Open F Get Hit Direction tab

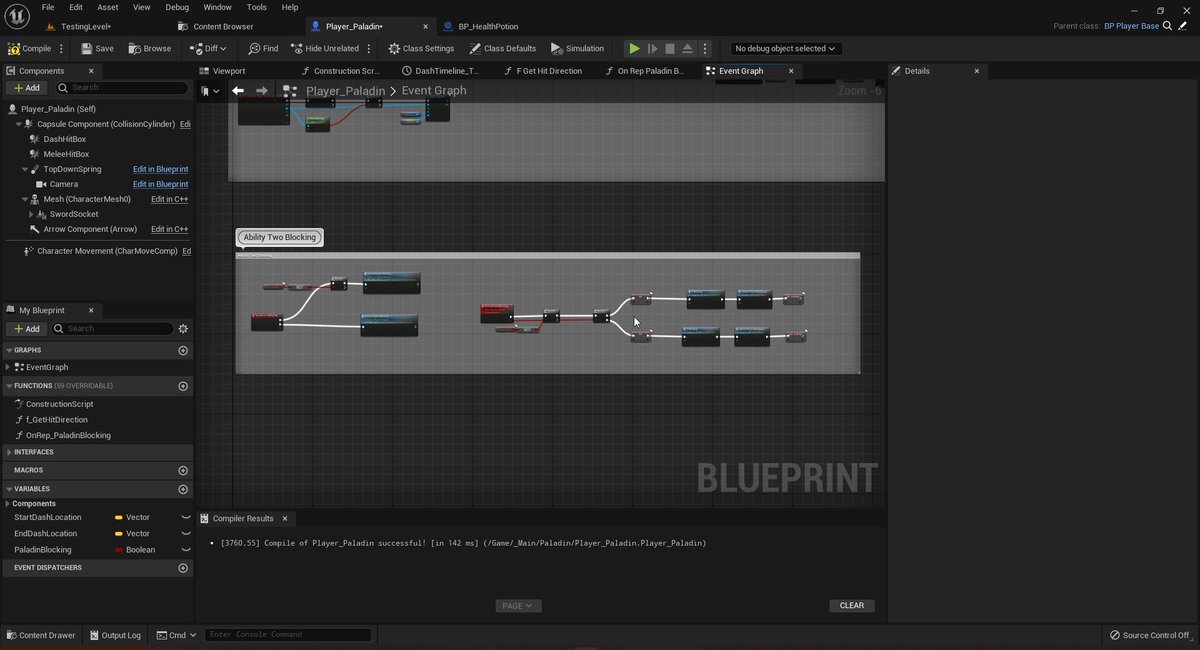[x=549, y=71]
